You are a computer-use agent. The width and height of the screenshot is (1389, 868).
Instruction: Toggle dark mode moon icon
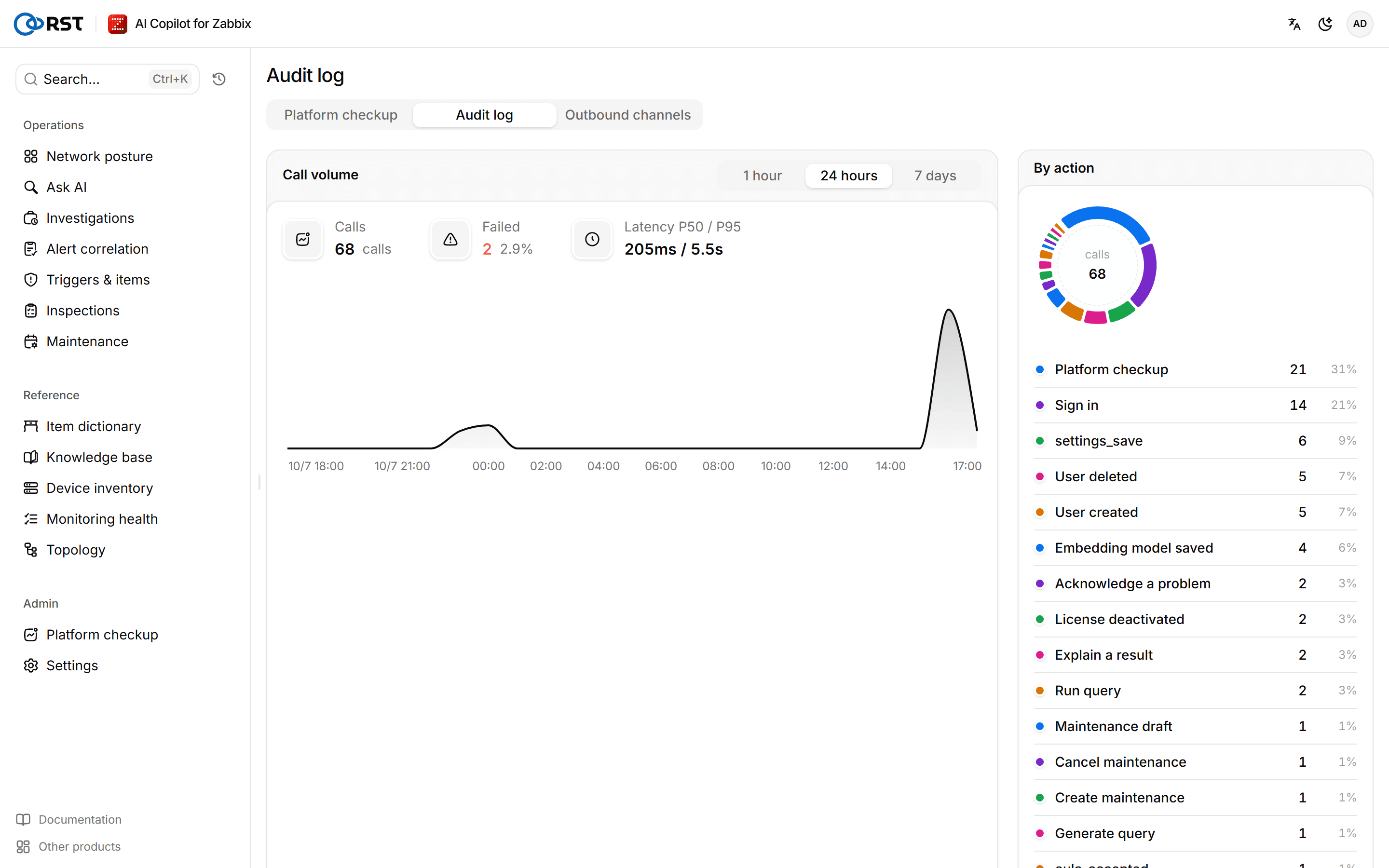(1325, 24)
